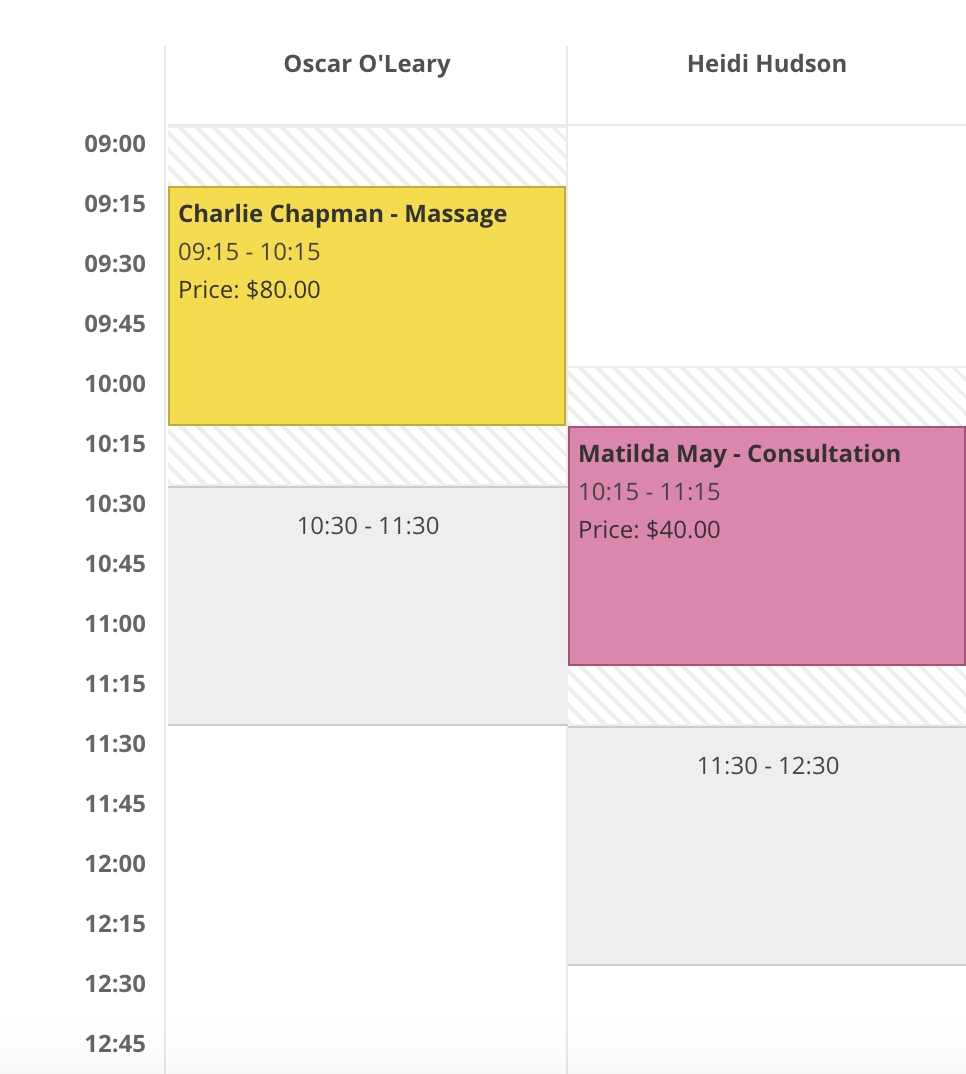The width and height of the screenshot is (966, 1074).
Task: Click the Oscar O'Leary column header
Action: click(x=367, y=64)
